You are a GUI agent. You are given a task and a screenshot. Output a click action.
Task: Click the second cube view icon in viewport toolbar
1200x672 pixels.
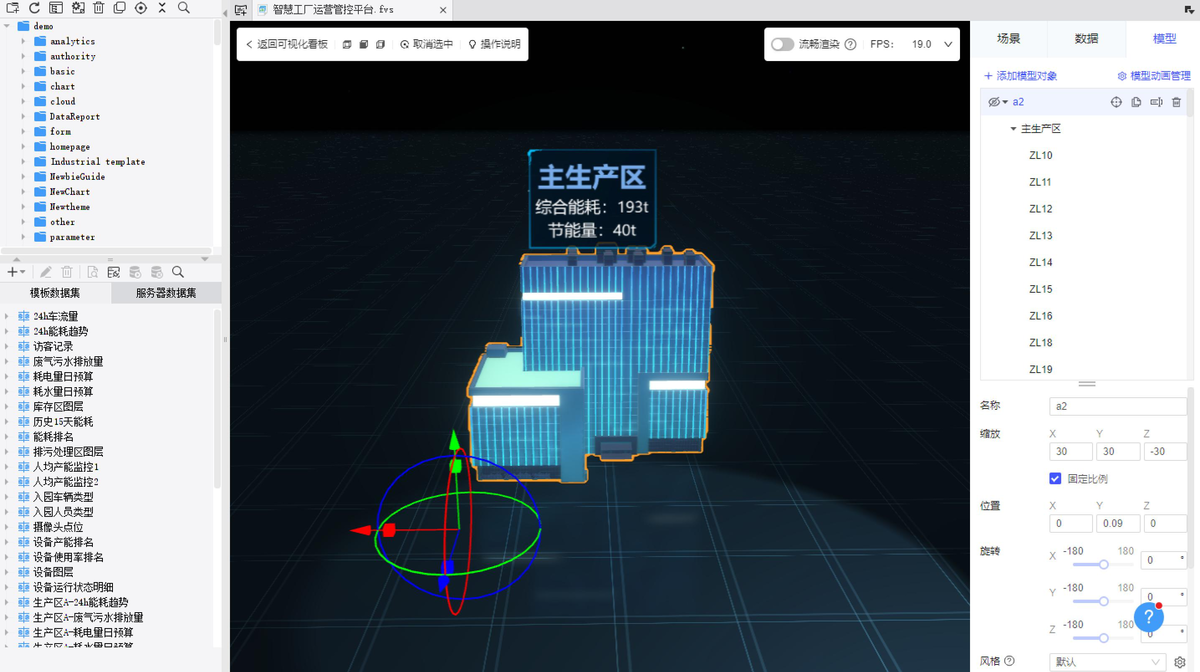(x=364, y=44)
